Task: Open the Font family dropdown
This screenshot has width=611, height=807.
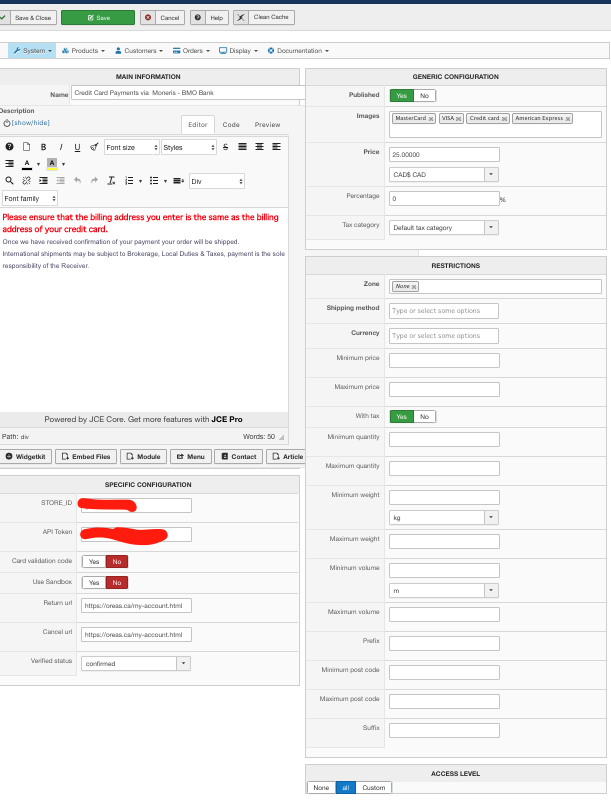Action: (x=29, y=198)
